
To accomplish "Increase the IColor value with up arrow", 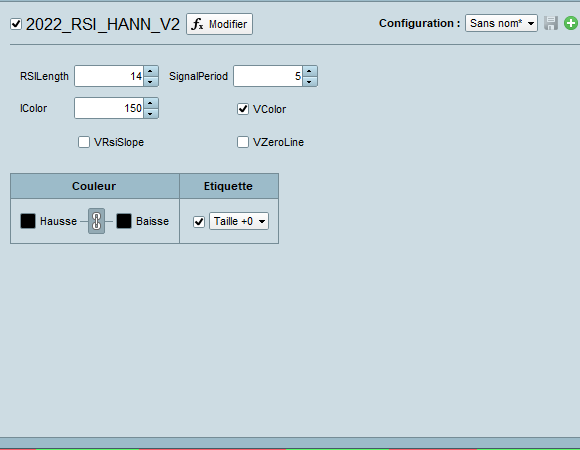I will (x=151, y=103).
